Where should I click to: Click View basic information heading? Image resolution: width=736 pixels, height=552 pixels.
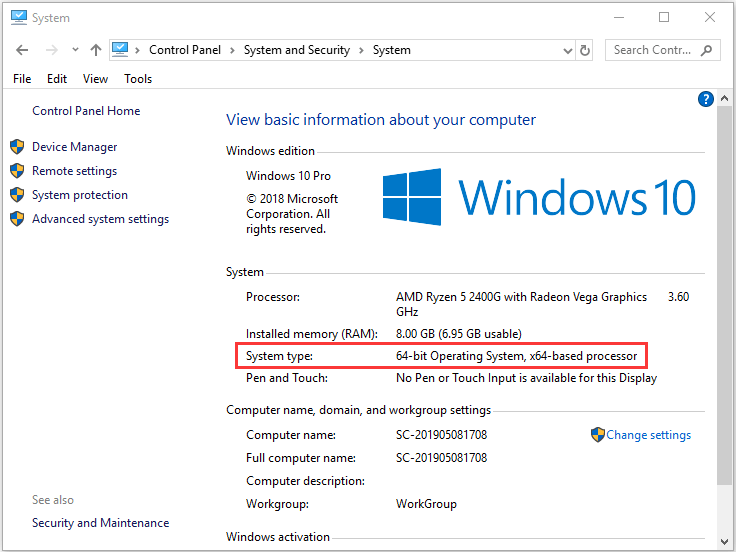point(381,120)
